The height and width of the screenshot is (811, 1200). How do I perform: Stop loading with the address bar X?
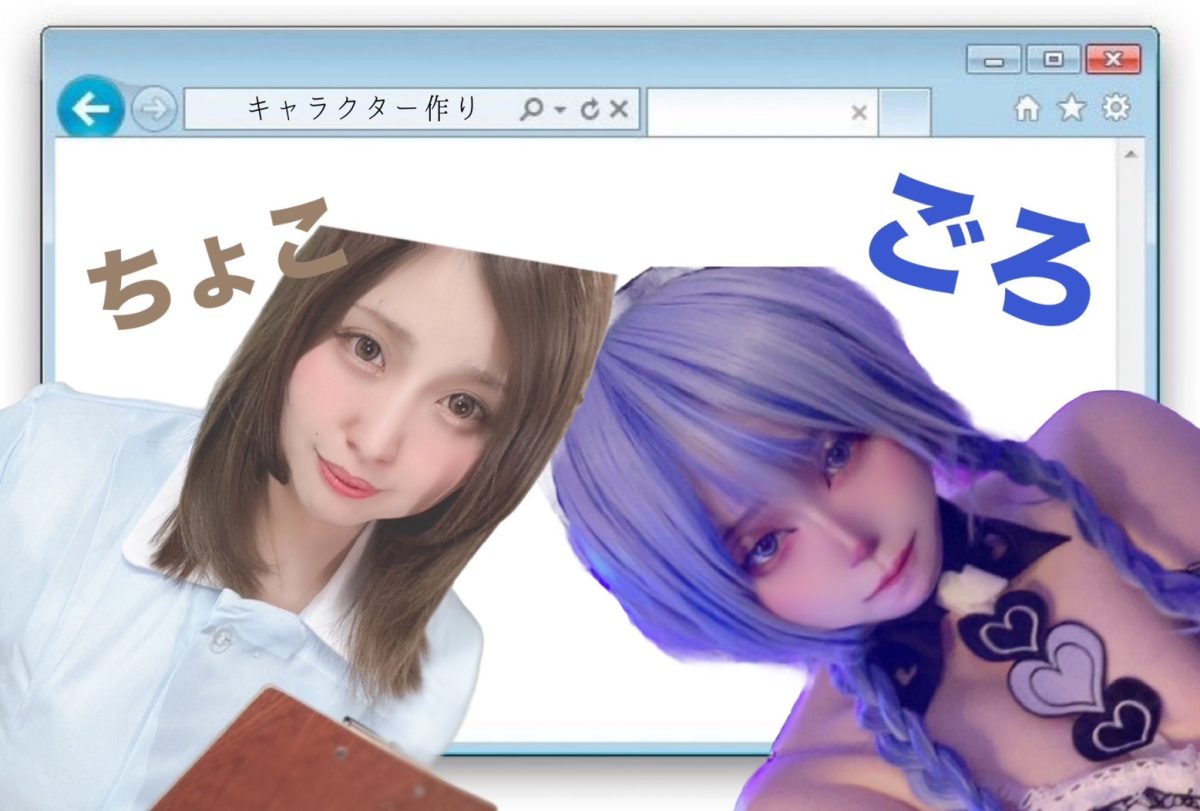[619, 109]
